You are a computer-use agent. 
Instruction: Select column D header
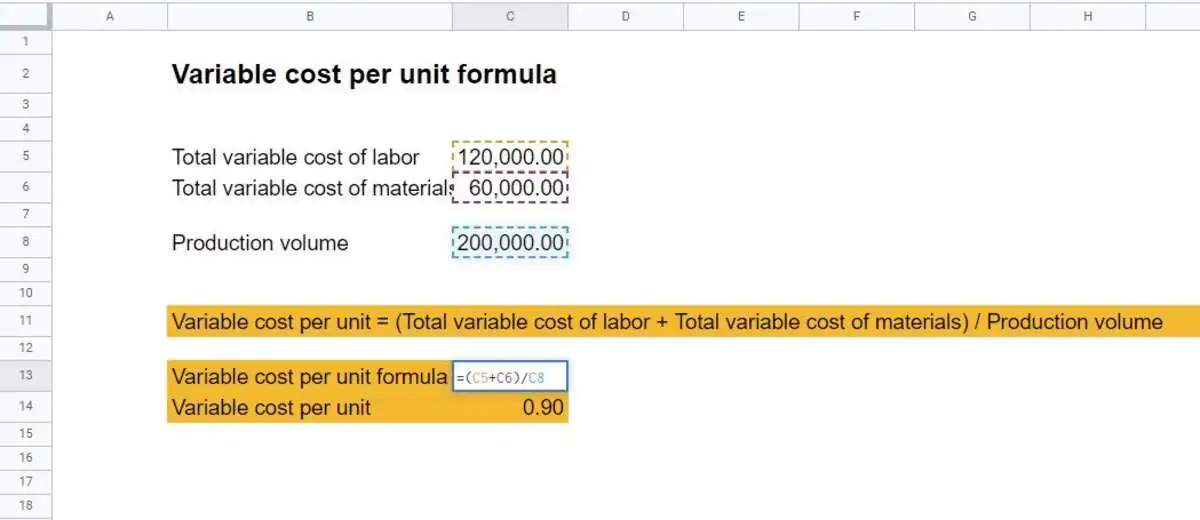[626, 16]
